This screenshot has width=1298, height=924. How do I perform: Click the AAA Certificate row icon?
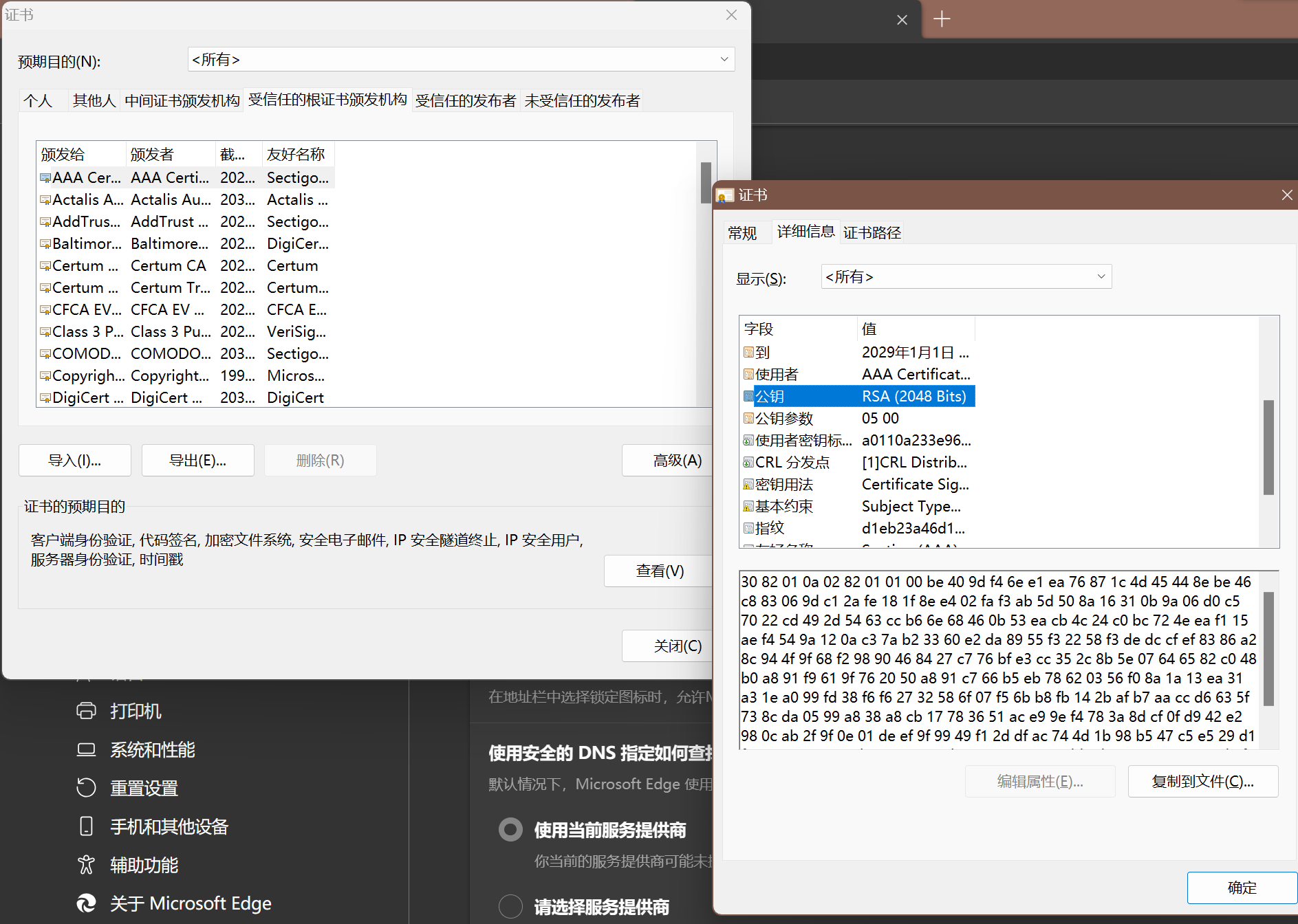pos(45,178)
